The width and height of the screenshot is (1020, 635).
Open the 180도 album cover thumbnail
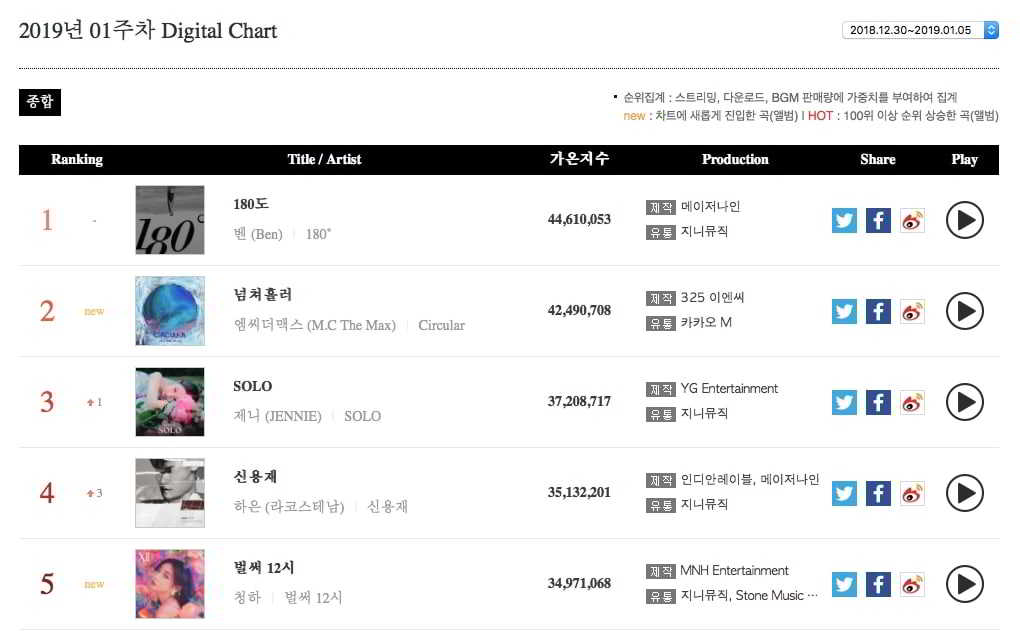(170, 220)
